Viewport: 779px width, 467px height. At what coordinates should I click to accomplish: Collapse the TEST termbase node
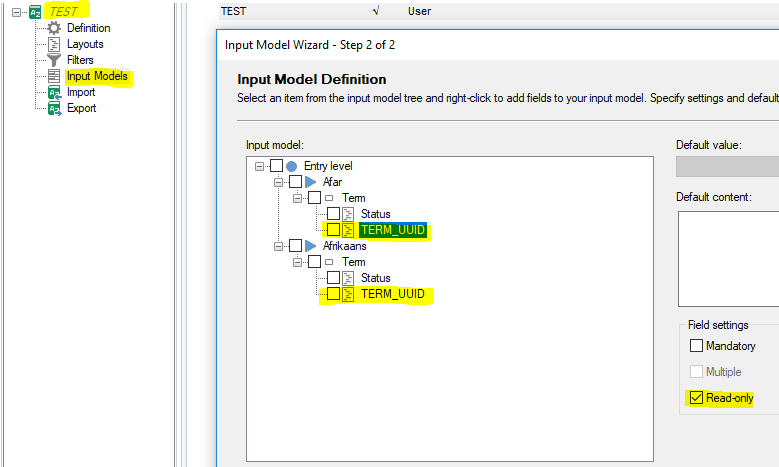tap(17, 12)
